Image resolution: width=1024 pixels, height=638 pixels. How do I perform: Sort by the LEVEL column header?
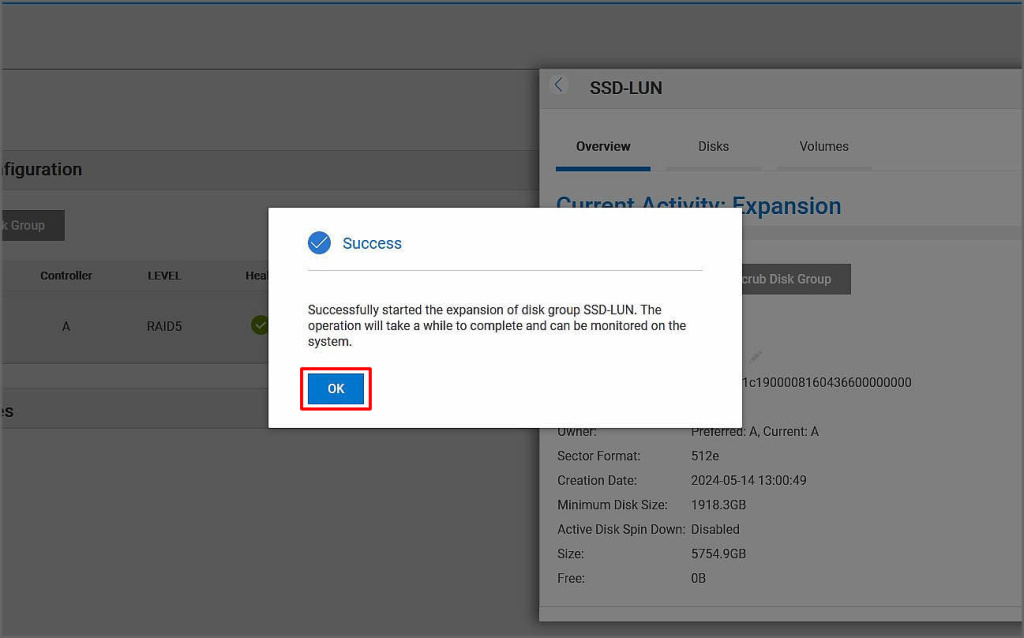[164, 276]
